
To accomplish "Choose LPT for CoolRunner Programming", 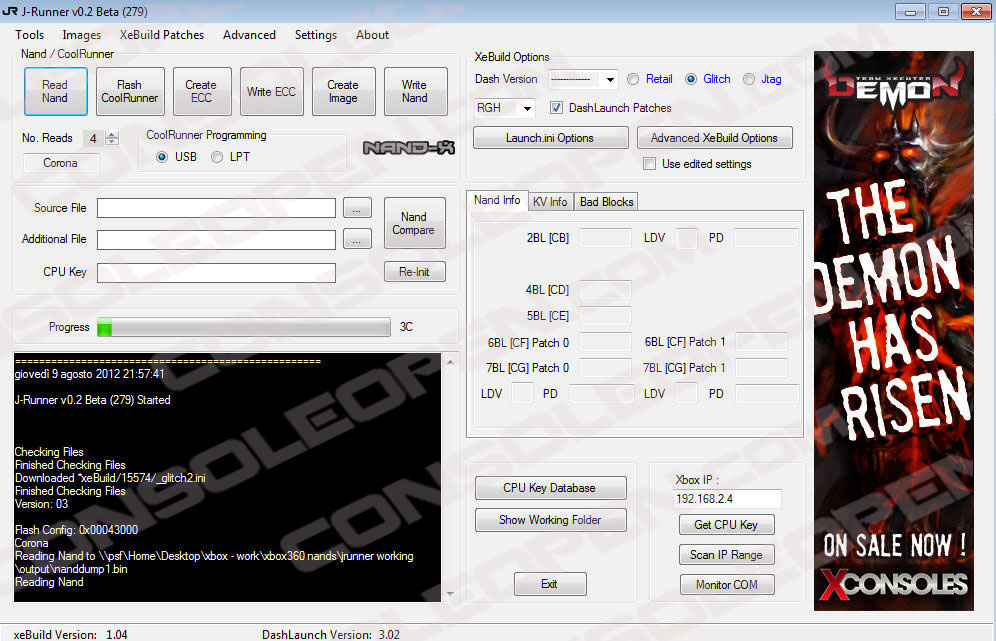I will point(217,157).
